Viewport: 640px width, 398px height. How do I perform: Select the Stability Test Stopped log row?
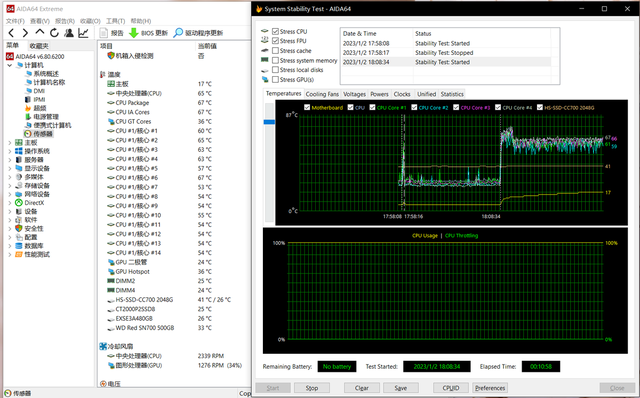[447, 53]
